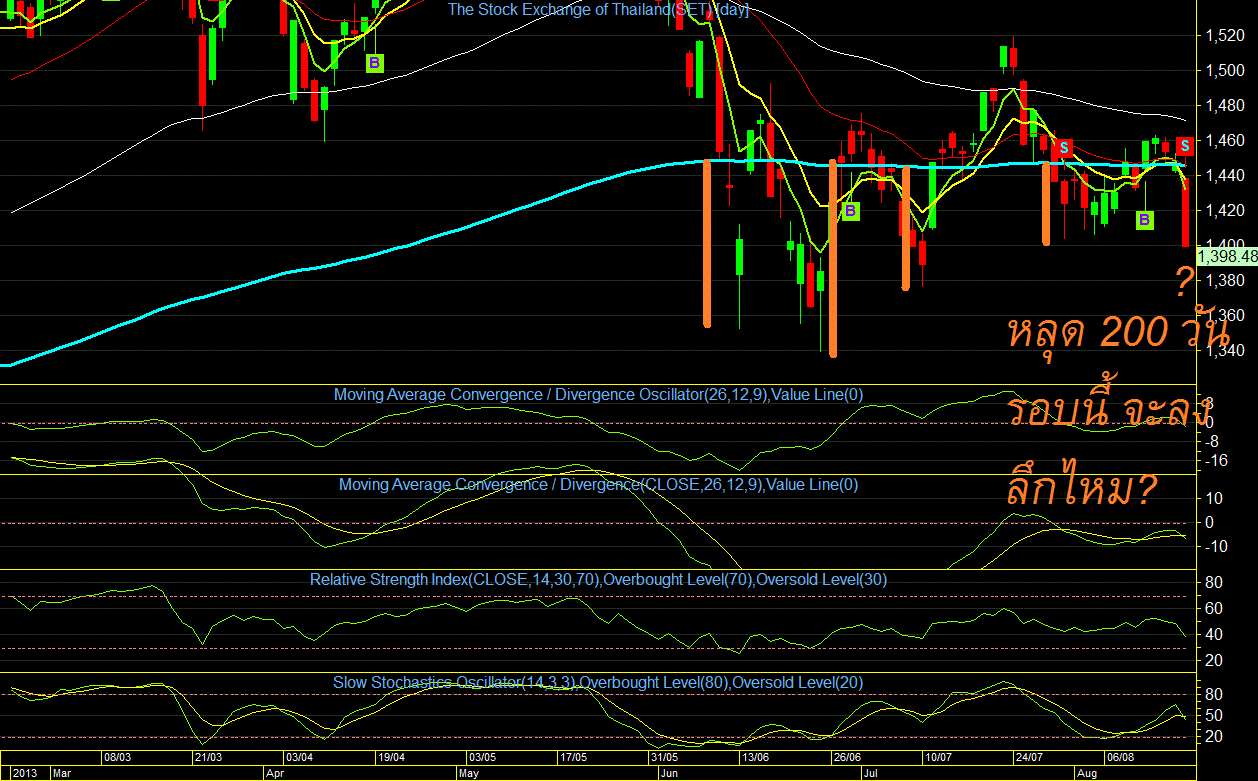This screenshot has height=781, width=1258.
Task: Click the 1,480 price axis label
Action: [x=1223, y=106]
